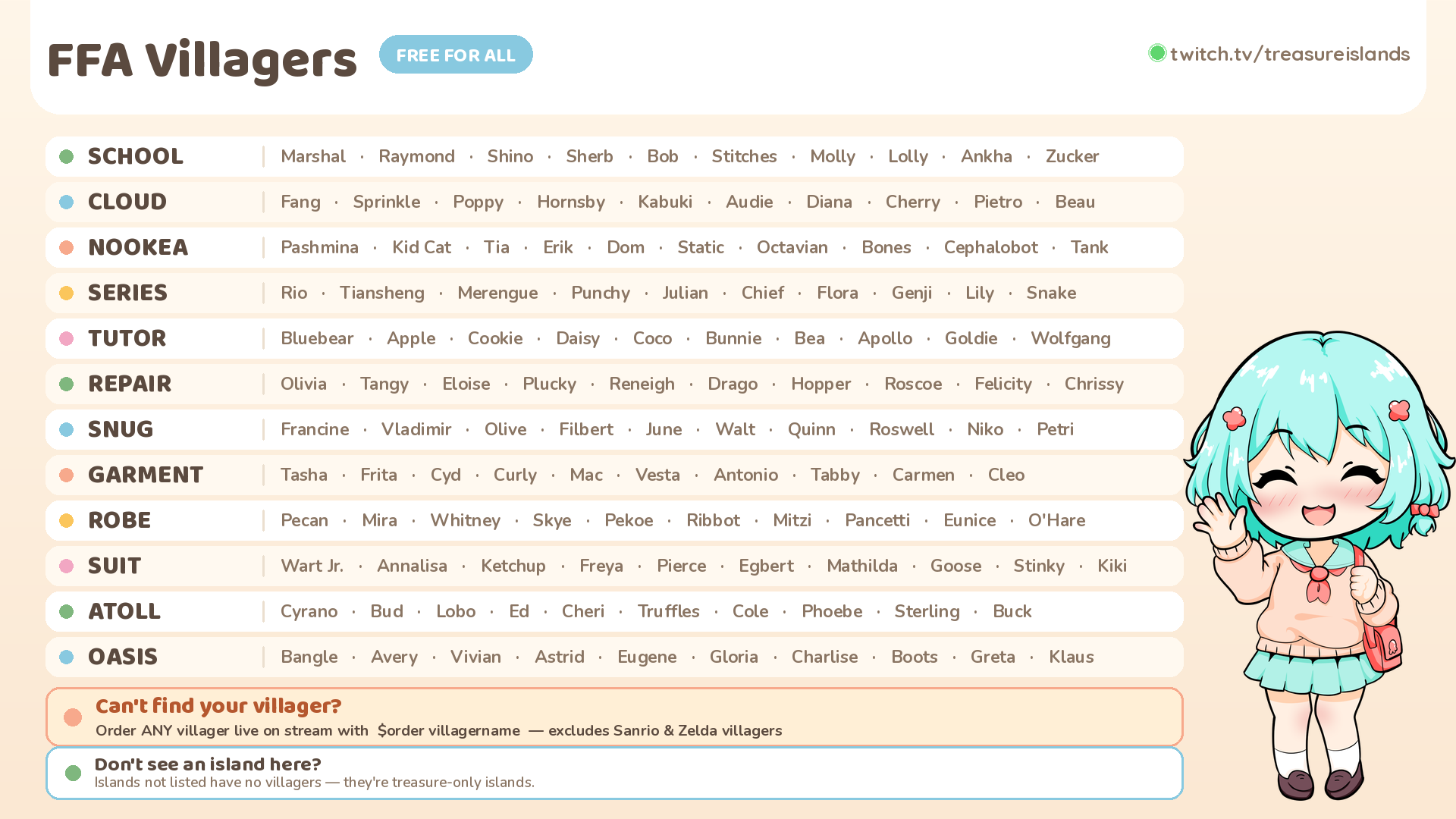Click villager Judy-adjacent name Marshal
The image size is (1456, 819).
[x=313, y=156]
